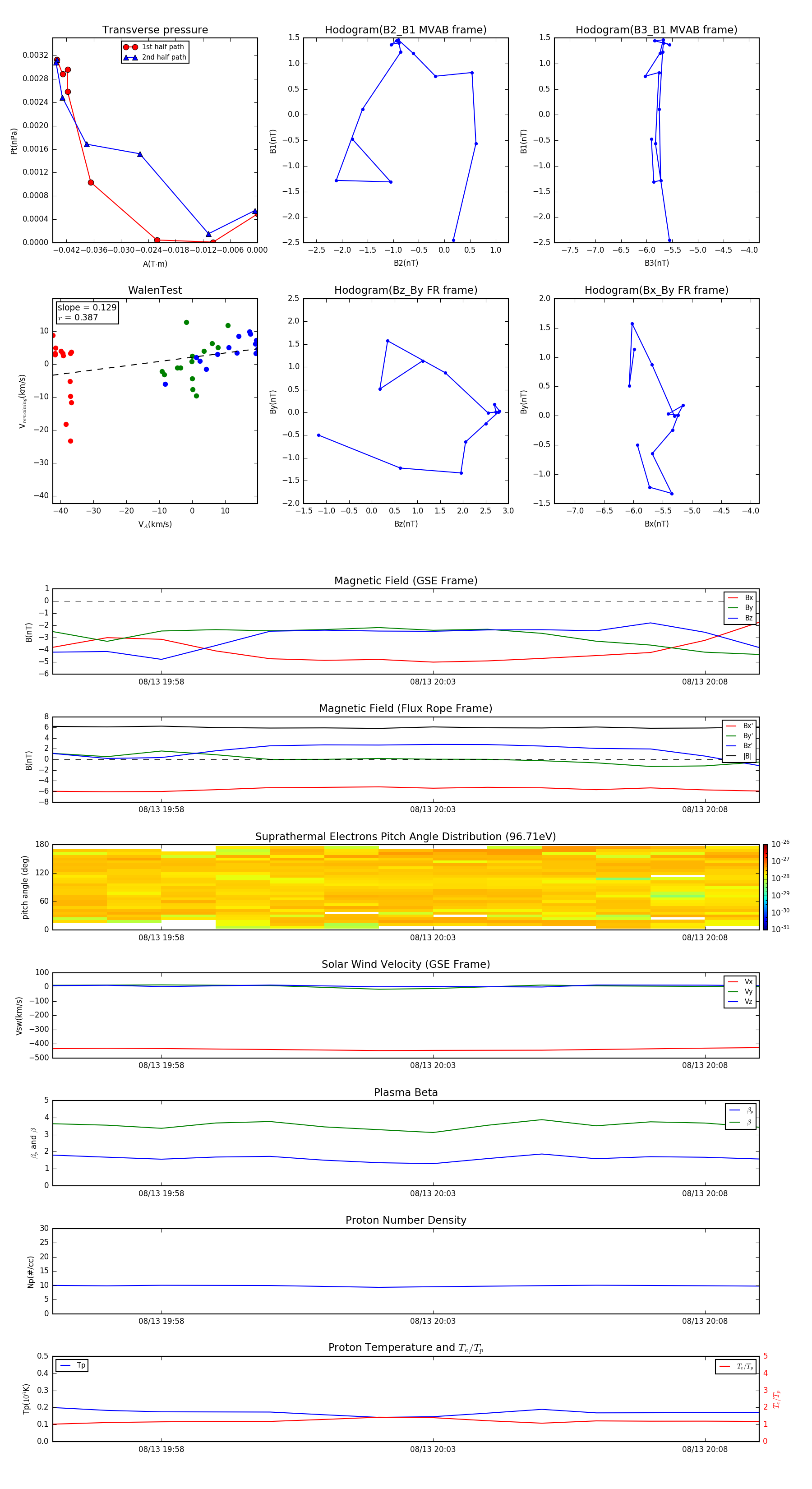812x1489 pixels.
Task: Click the 'pitch angle (deg)' axis label
Action: [x=25, y=887]
